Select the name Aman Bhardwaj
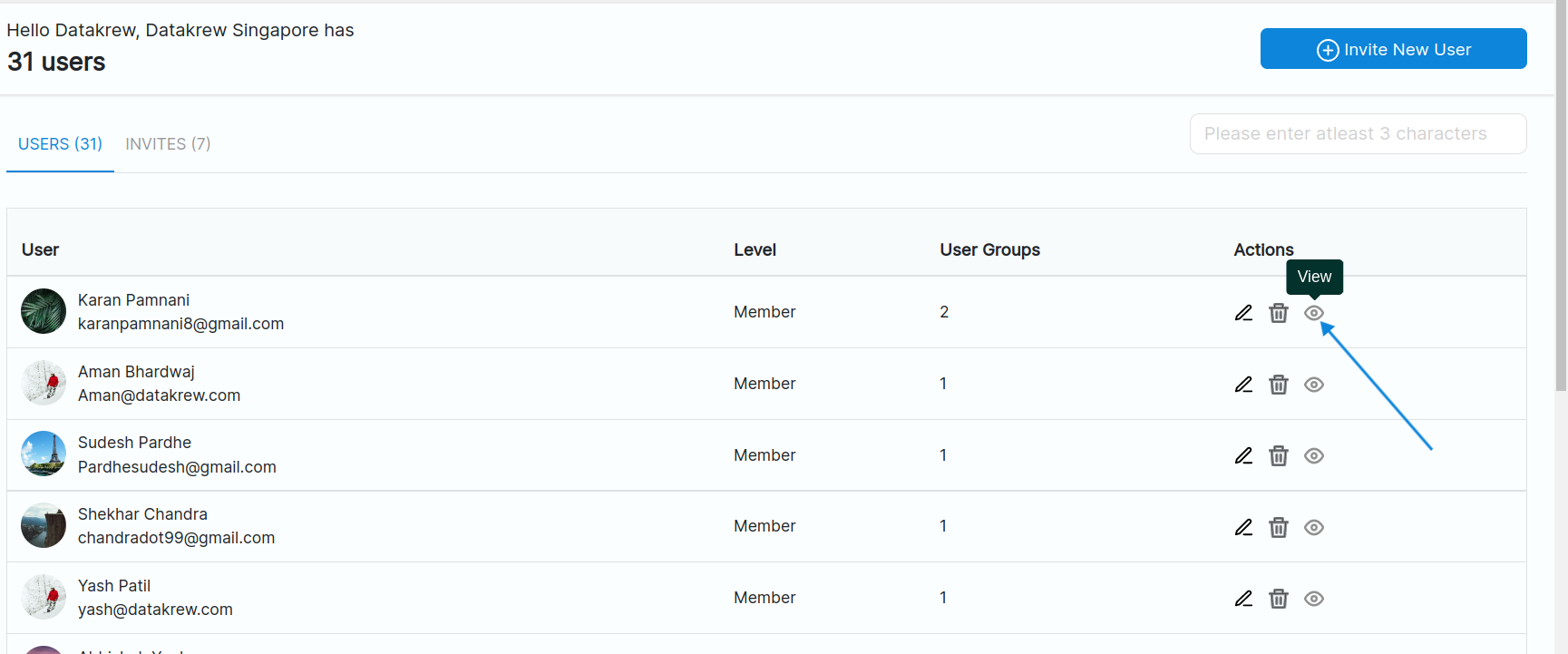This screenshot has height=654, width=1568. point(136,372)
